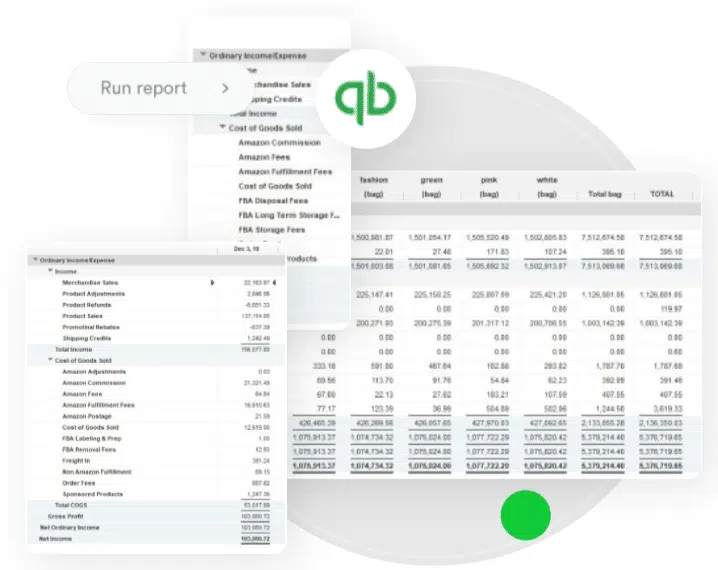
Task: Click the Run report button
Action: tap(160, 88)
